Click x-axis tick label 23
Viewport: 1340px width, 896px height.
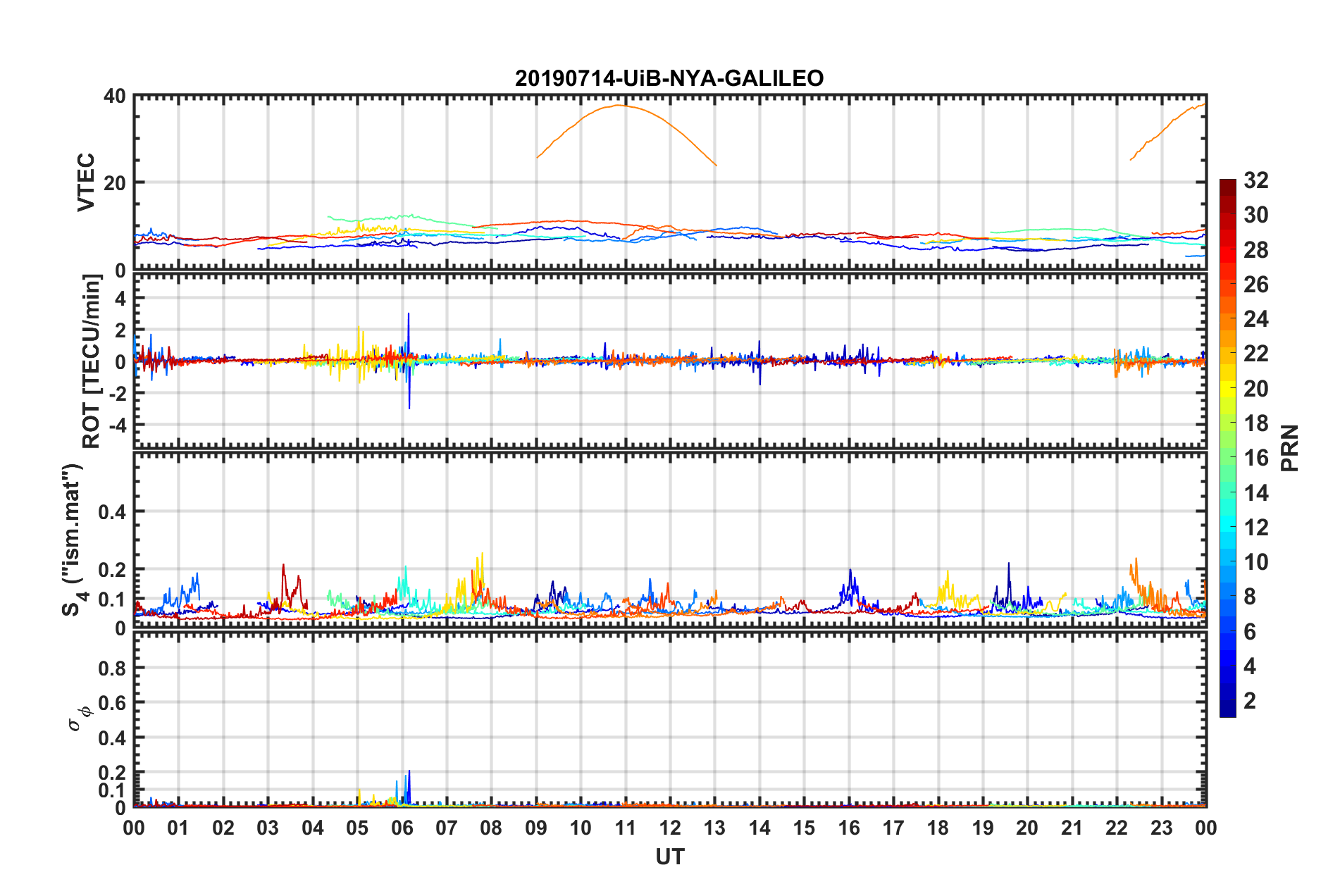click(x=1161, y=828)
